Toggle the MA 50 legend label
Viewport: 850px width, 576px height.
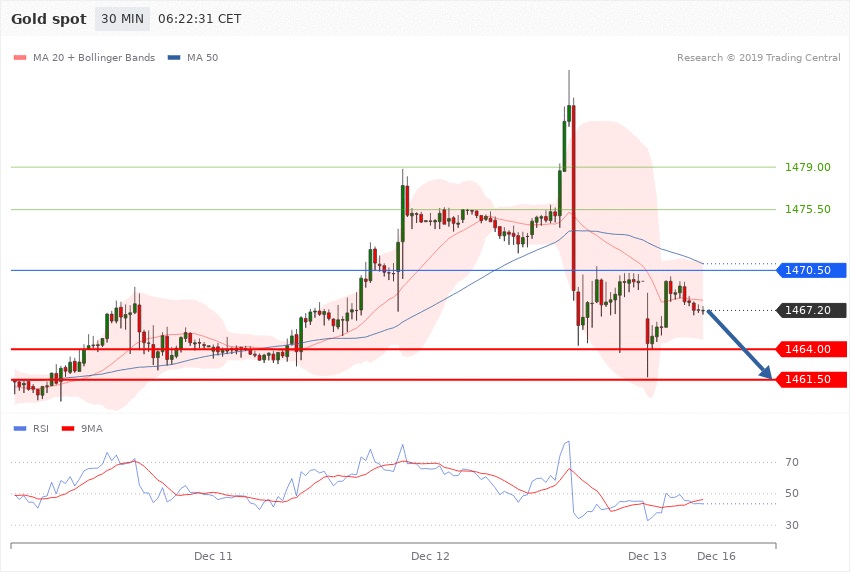tap(202, 58)
